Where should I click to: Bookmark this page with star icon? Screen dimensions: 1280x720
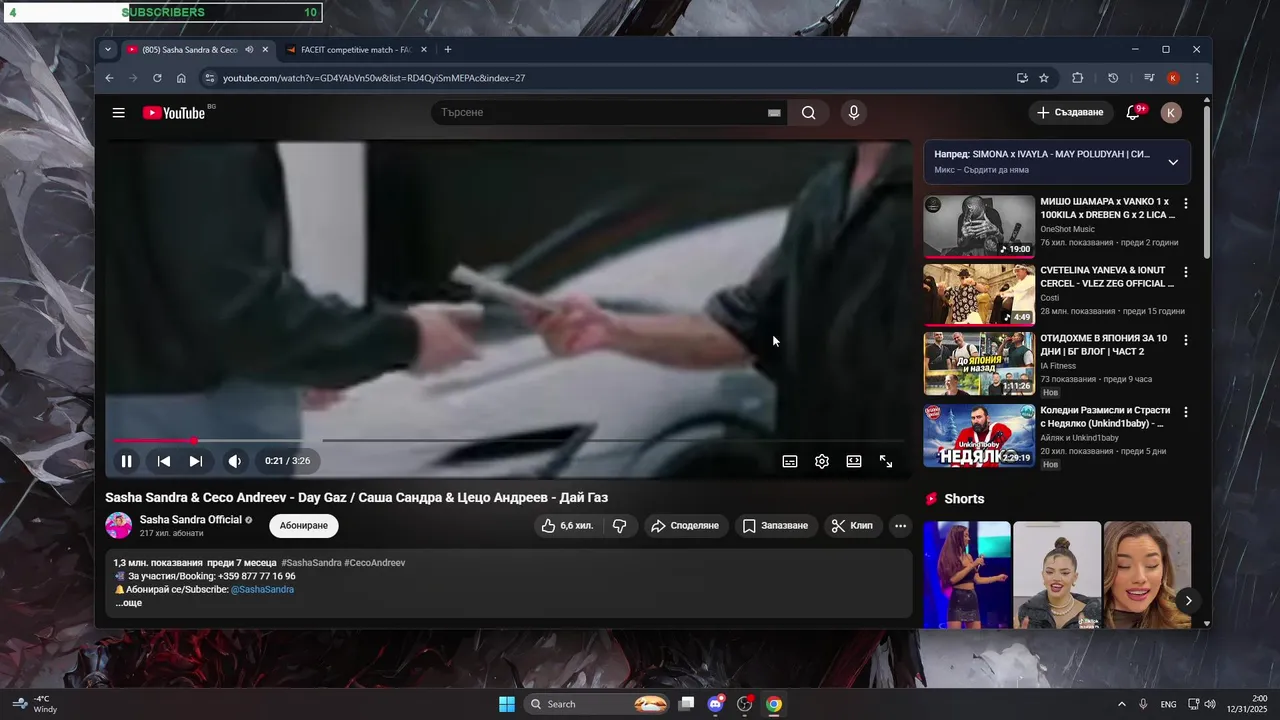pyautogui.click(x=1044, y=78)
